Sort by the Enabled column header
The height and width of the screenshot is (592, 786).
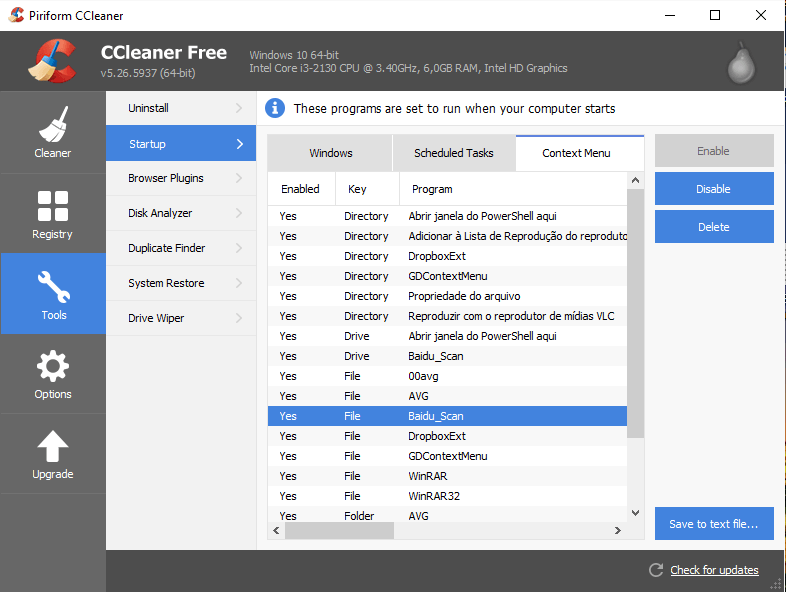click(301, 189)
